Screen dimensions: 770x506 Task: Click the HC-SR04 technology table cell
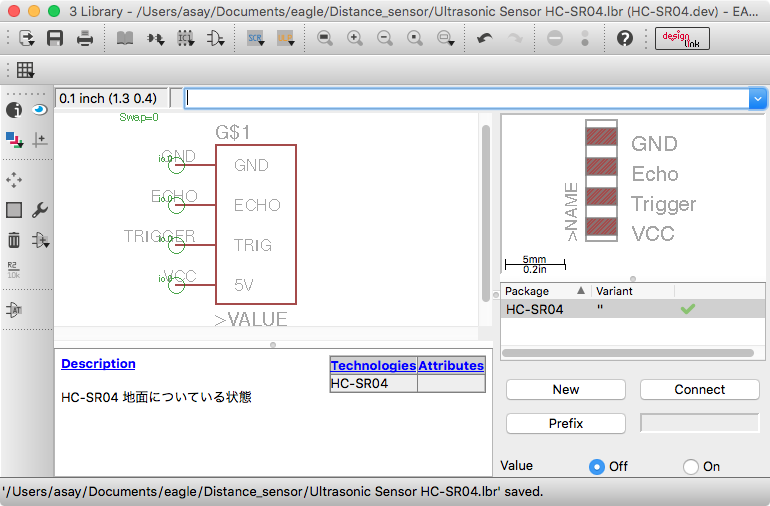point(373,383)
